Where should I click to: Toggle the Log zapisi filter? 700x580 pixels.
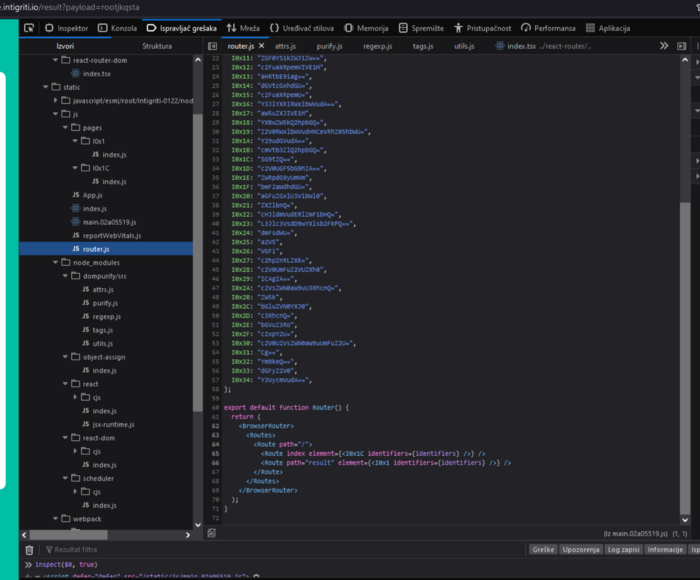click(x=624, y=549)
